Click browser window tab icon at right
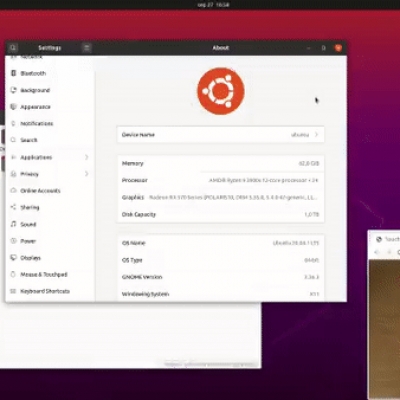 tap(379, 239)
